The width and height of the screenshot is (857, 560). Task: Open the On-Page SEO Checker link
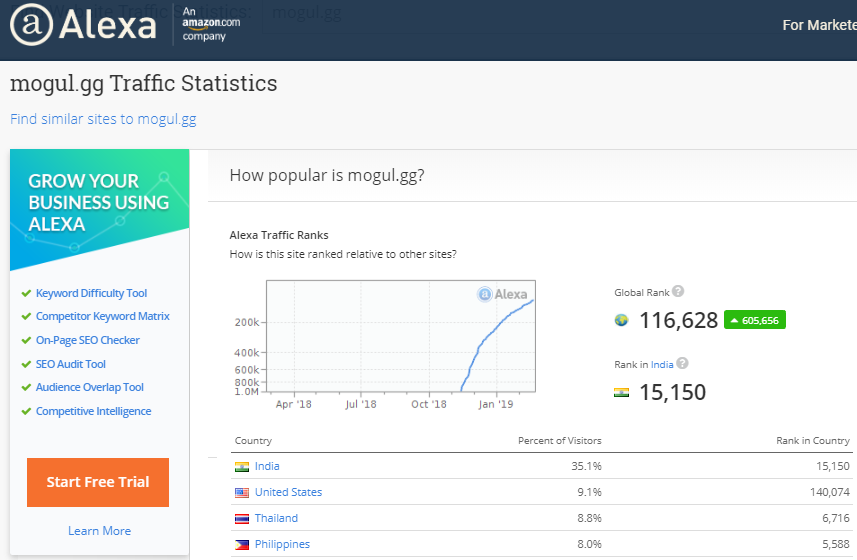pyautogui.click(x=87, y=340)
